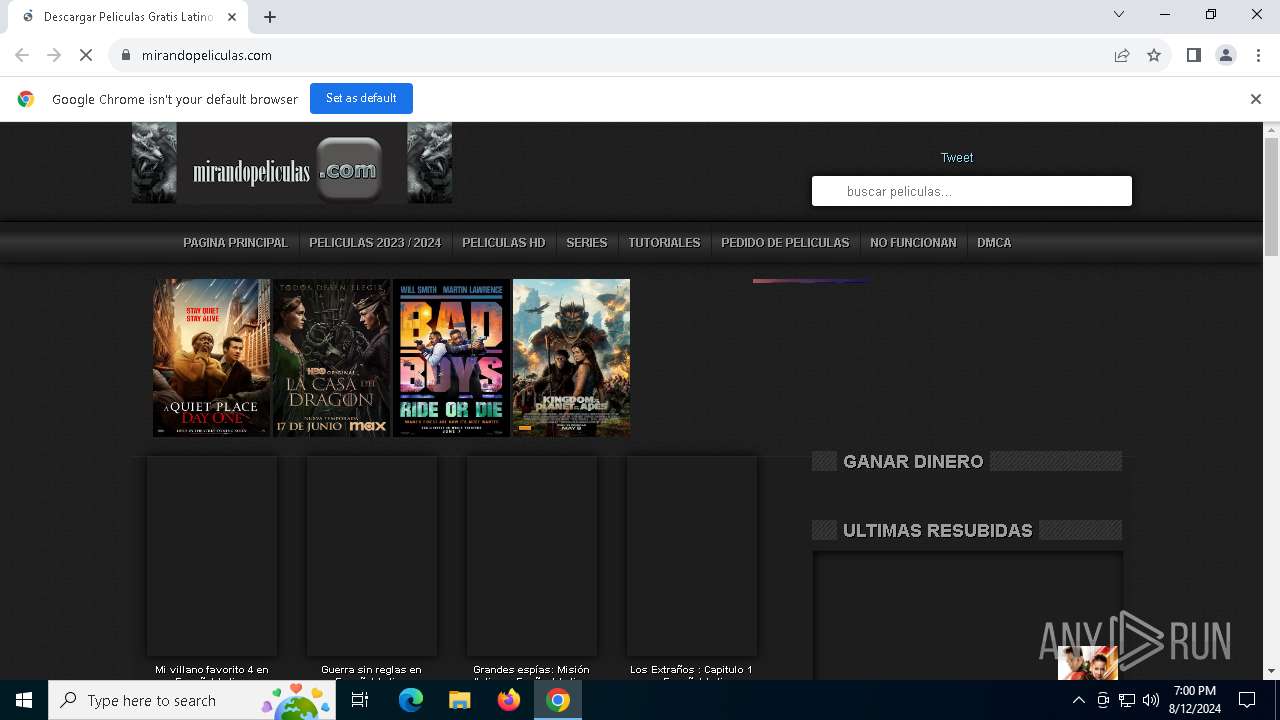Open PAGINA PRINCIPAL menu item
The image size is (1280, 720).
click(235, 243)
